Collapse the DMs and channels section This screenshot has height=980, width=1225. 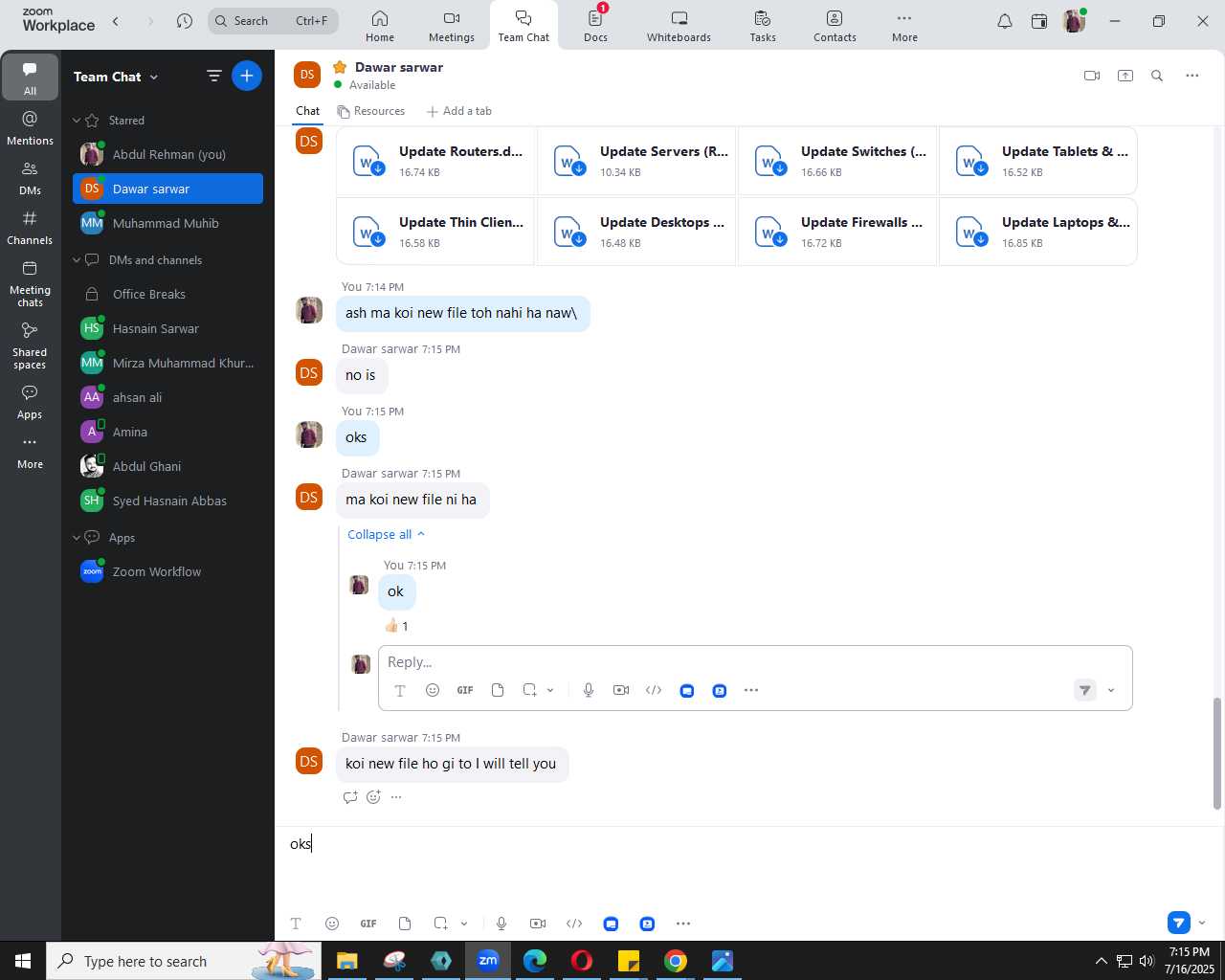click(77, 260)
